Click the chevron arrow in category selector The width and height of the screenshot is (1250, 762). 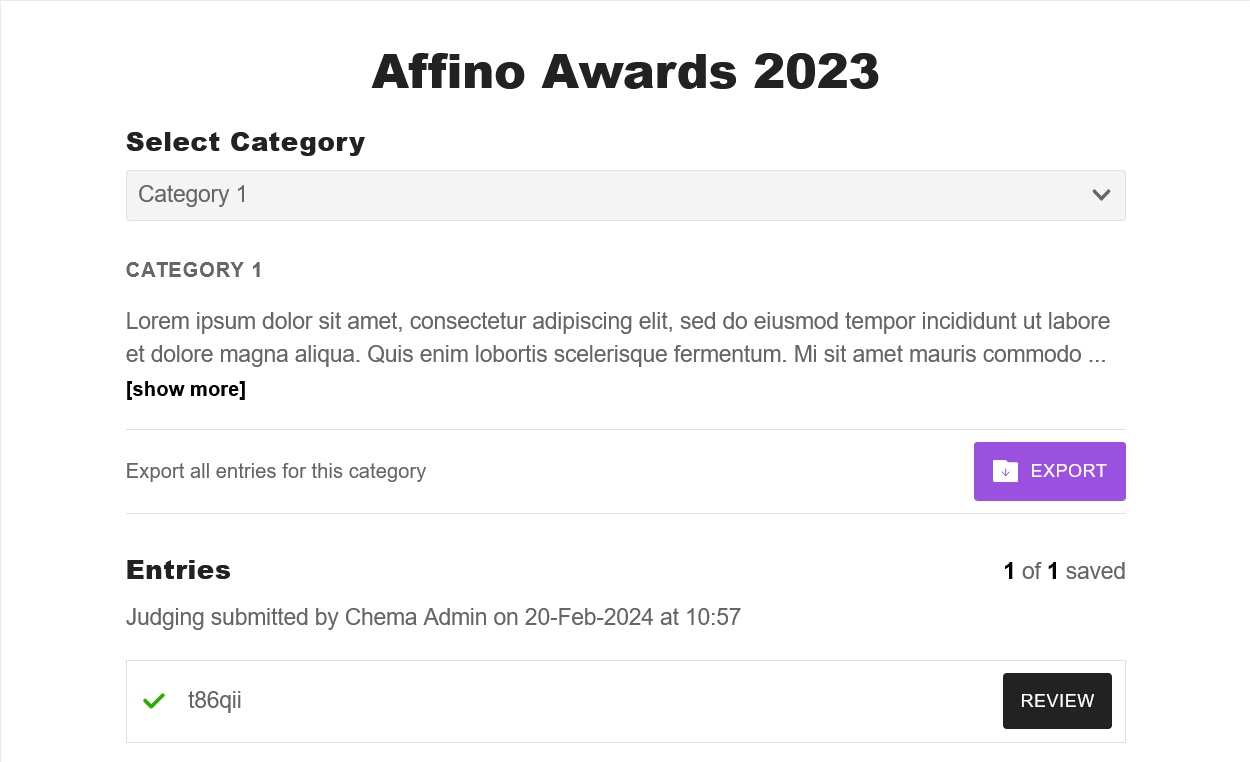click(x=1101, y=195)
